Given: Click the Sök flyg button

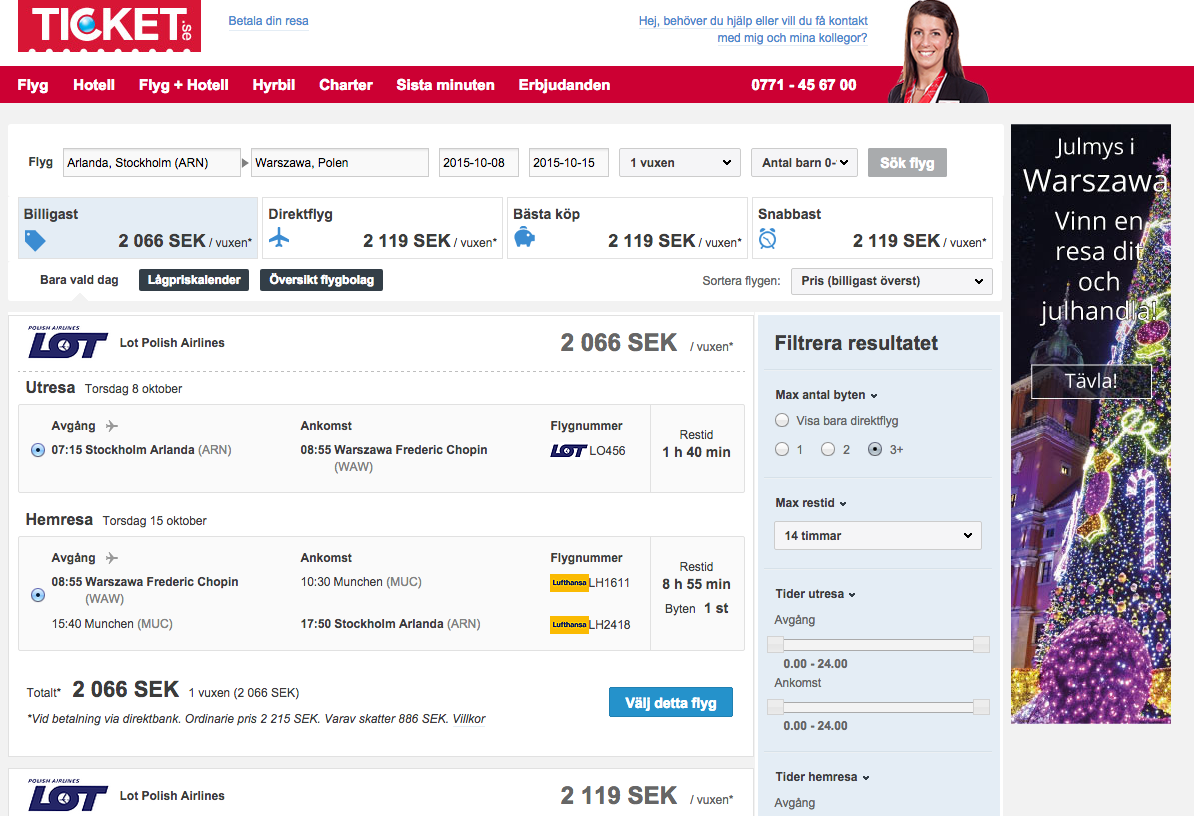Looking at the screenshot, I should point(907,163).
